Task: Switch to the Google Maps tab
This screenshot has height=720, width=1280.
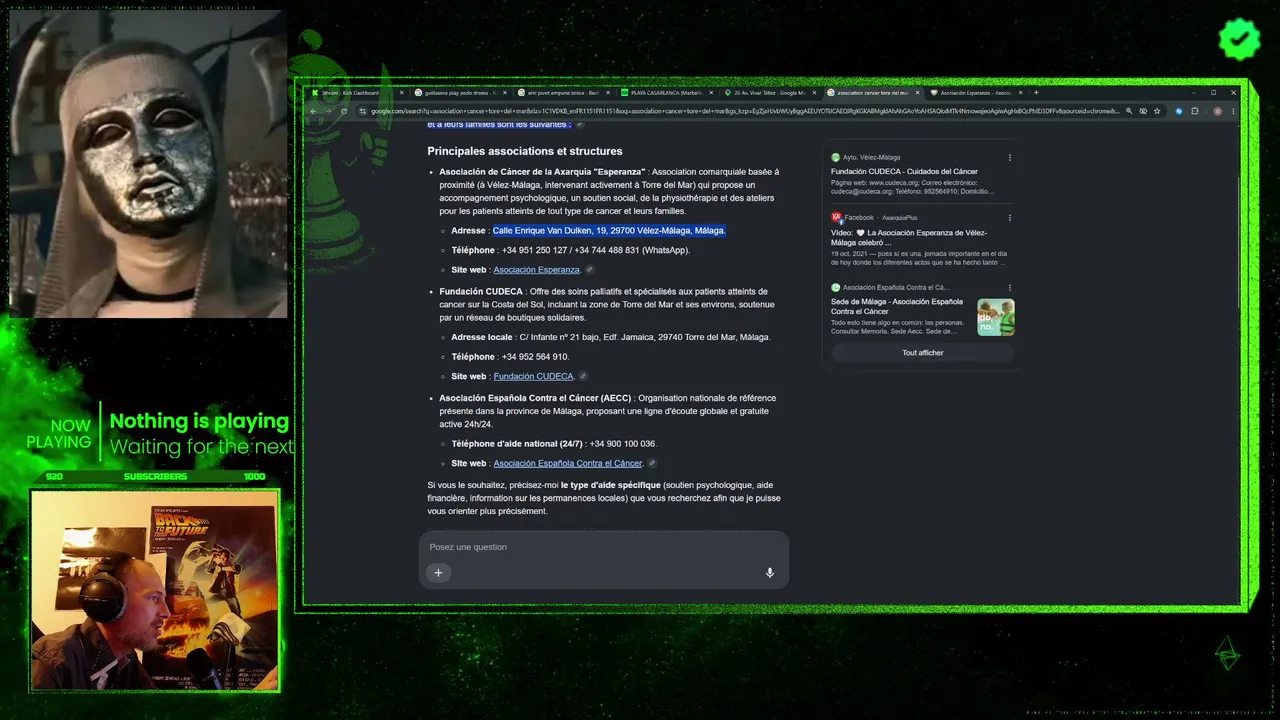Action: (770, 93)
